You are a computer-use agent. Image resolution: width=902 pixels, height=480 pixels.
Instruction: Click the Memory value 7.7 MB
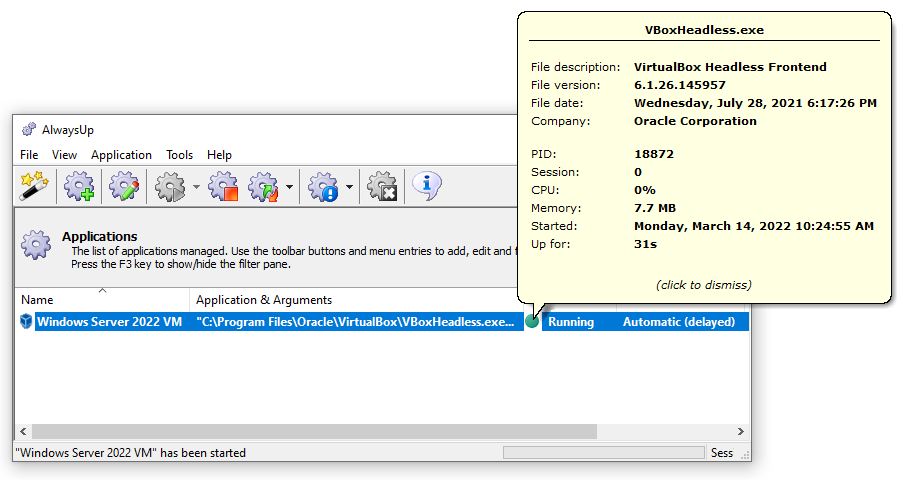pos(655,208)
